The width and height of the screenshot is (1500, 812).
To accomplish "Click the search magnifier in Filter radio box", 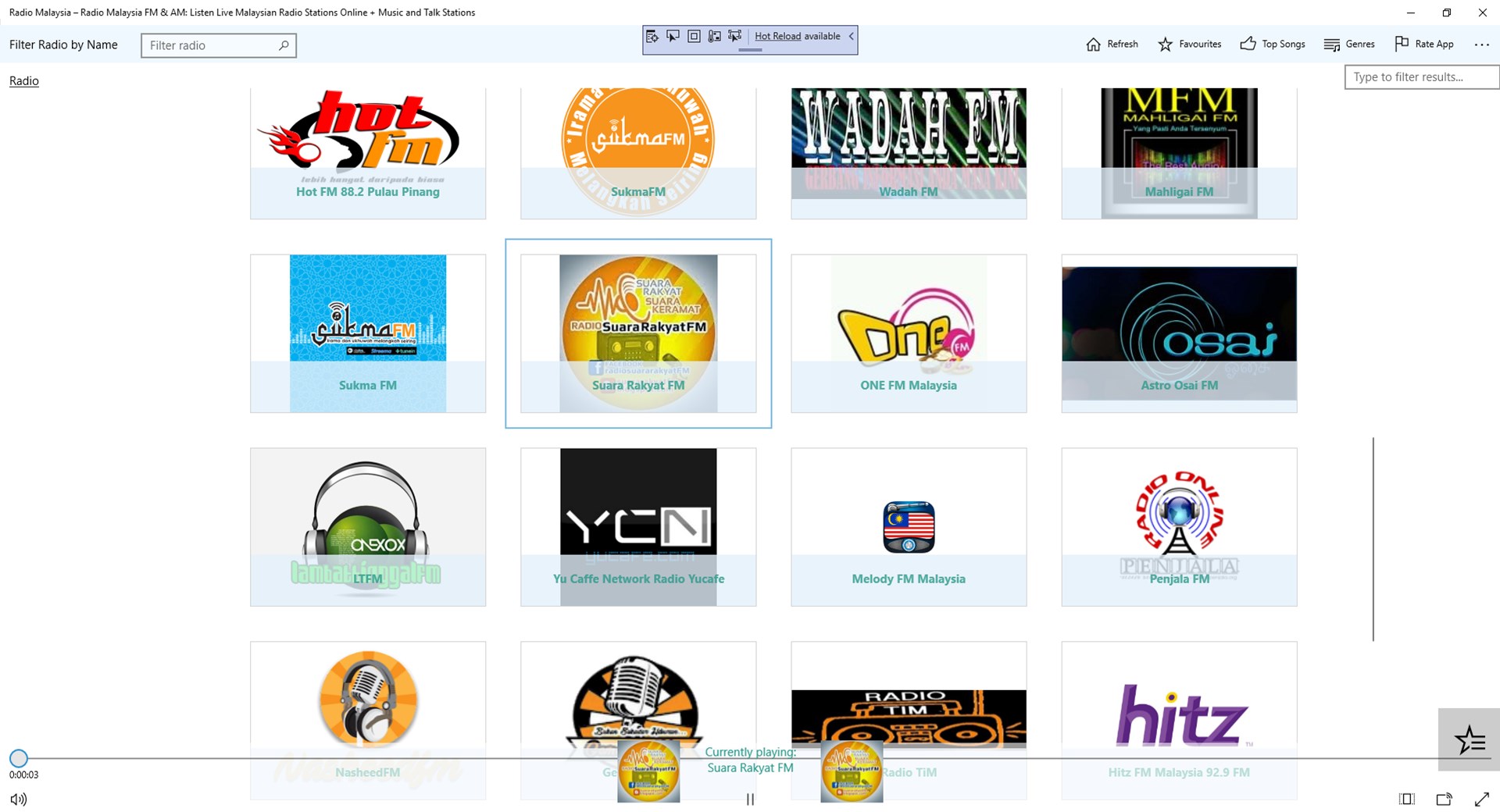I will pyautogui.click(x=284, y=45).
